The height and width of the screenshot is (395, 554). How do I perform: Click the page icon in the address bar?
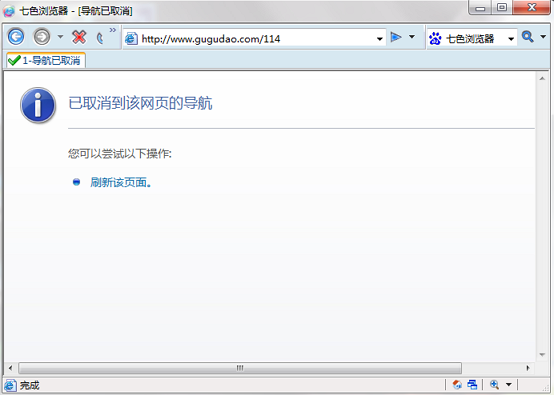(131, 39)
